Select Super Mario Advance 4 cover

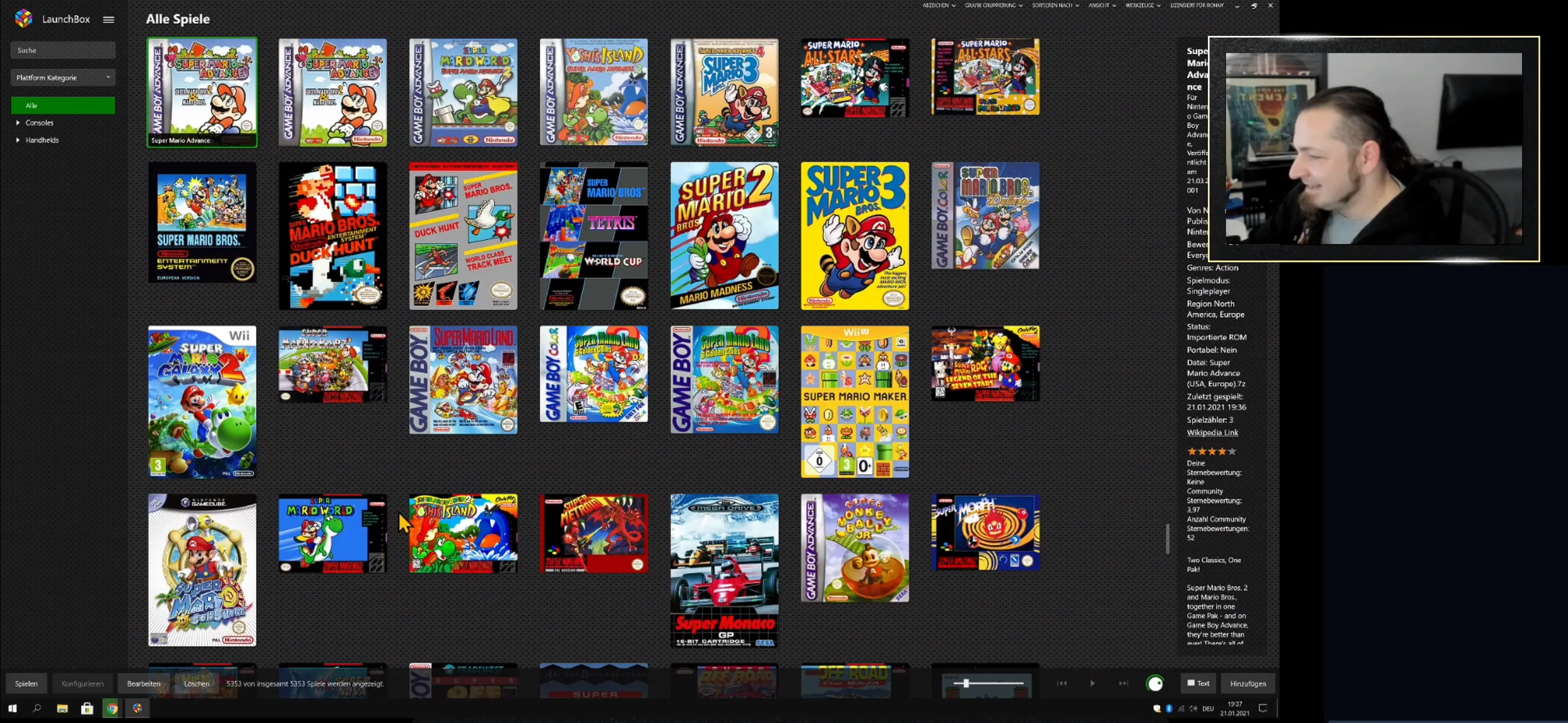725,92
